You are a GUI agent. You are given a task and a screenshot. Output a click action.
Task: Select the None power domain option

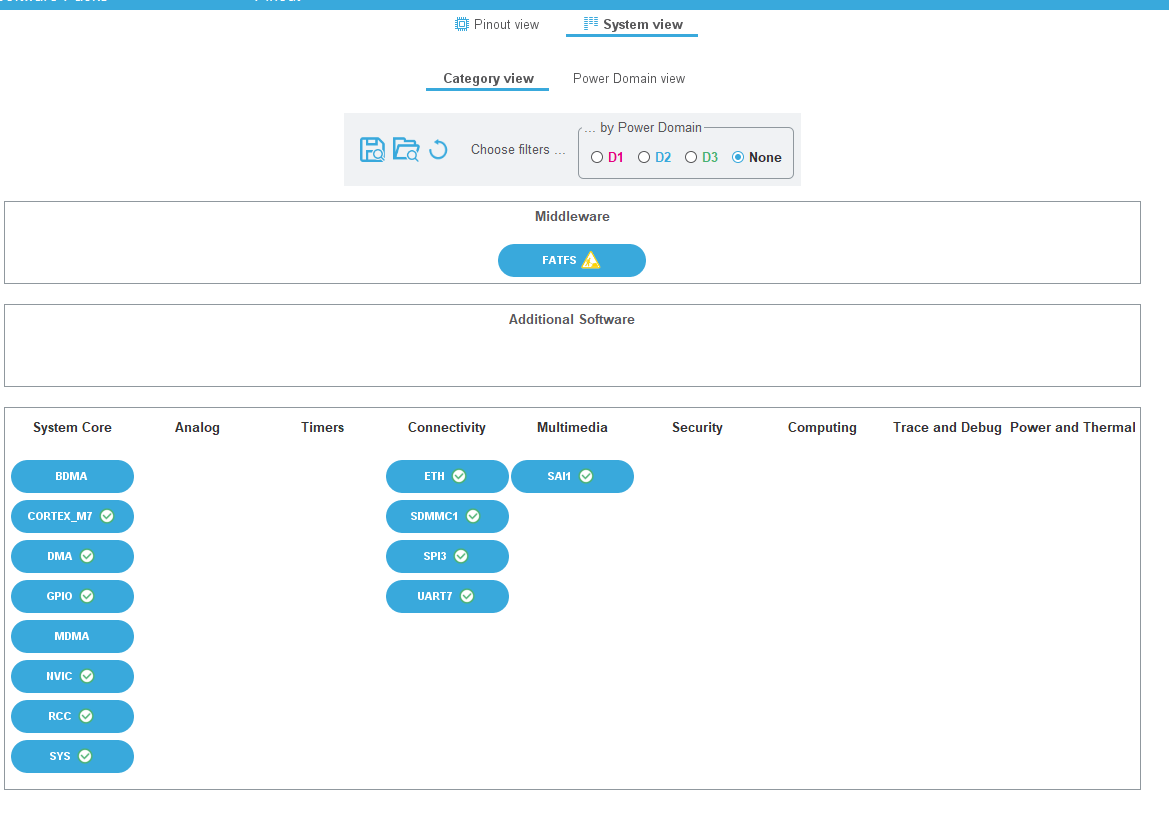click(738, 157)
